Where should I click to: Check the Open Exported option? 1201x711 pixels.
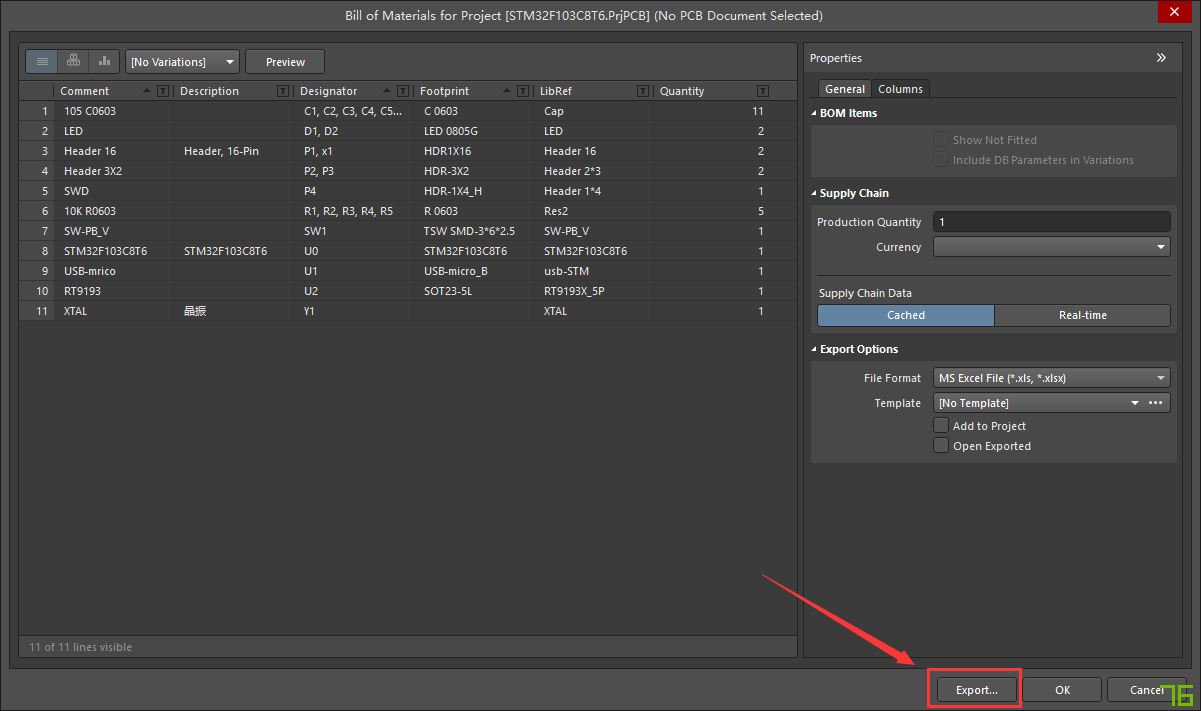pos(940,446)
